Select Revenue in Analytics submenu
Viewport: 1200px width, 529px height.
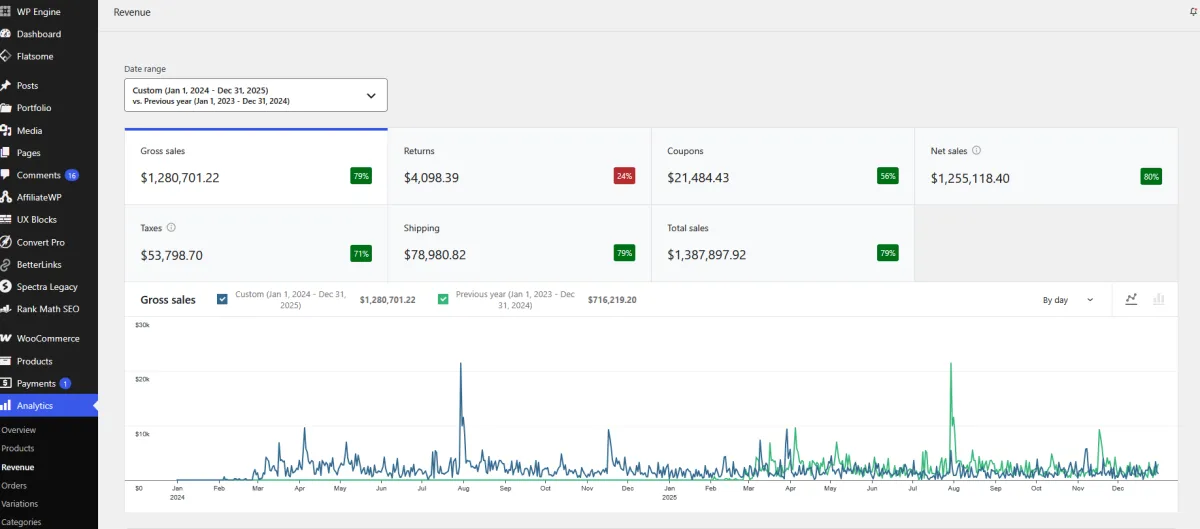18,467
